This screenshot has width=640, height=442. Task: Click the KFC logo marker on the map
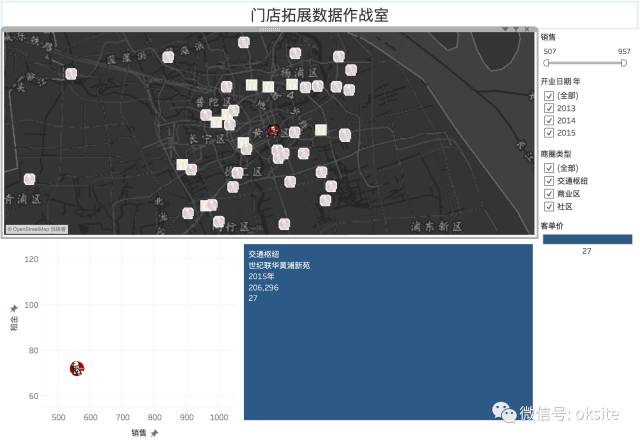pyautogui.click(x=273, y=131)
